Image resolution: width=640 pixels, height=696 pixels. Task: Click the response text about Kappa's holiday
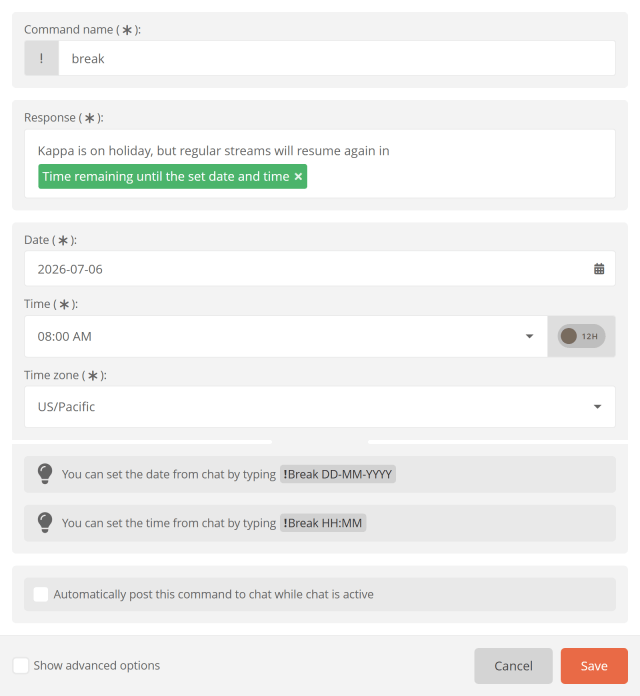tap(213, 151)
